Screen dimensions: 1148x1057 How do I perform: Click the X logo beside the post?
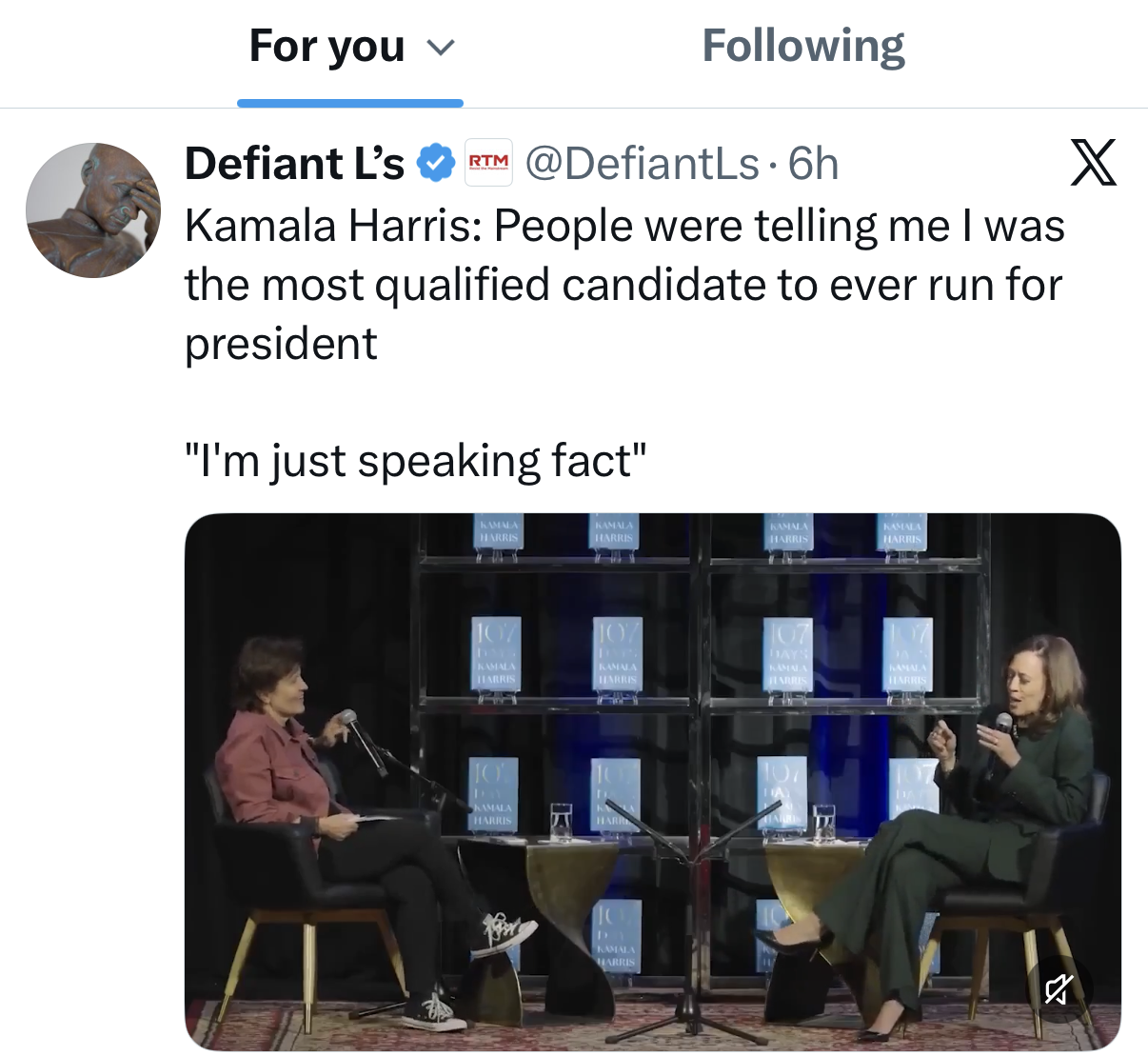[x=1093, y=163]
